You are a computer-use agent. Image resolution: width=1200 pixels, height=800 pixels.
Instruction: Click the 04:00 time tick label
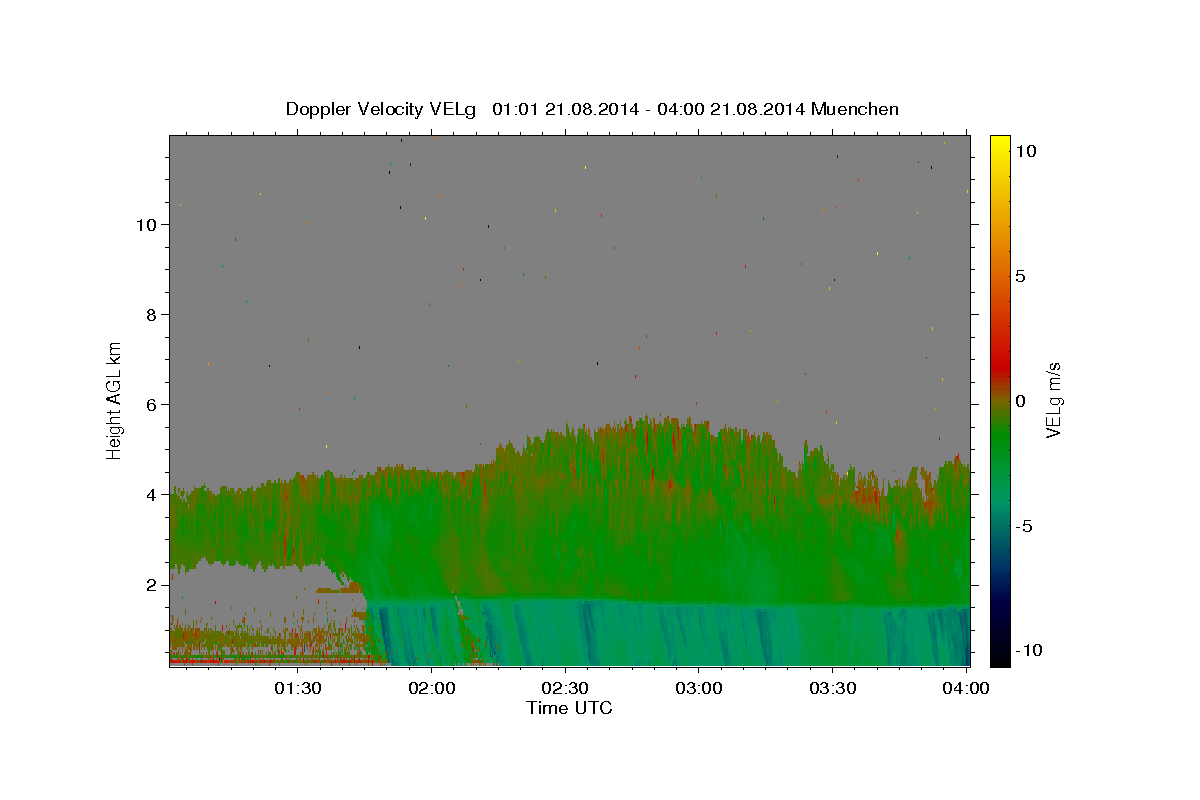point(966,688)
